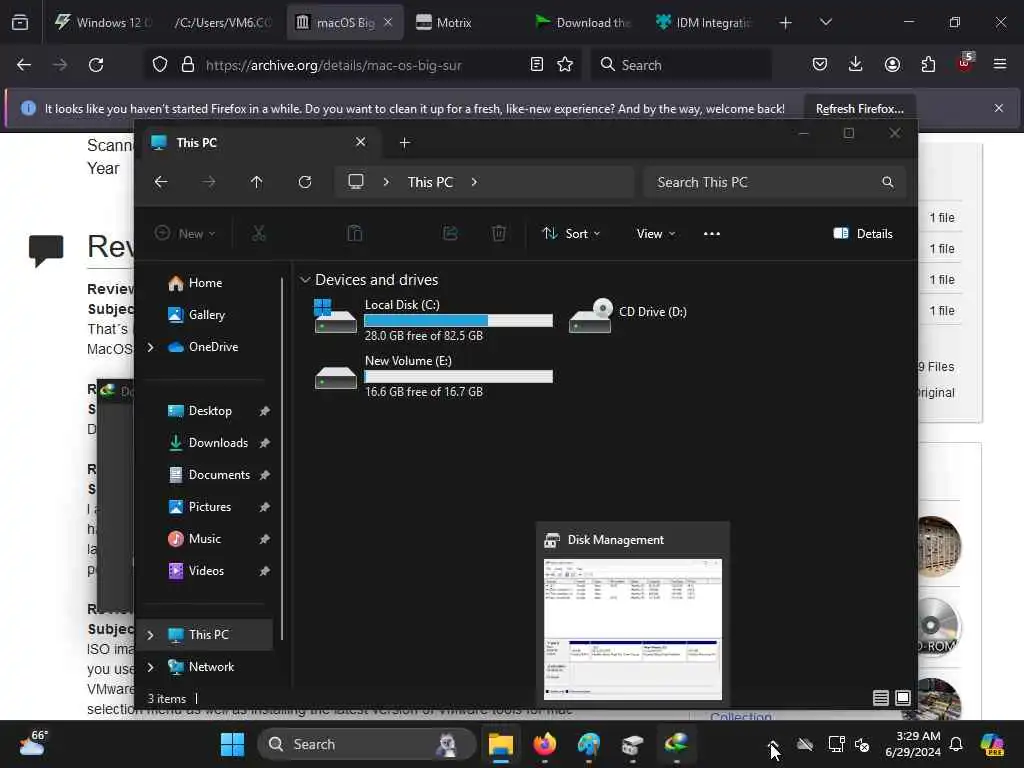Select Gallery in navigation pane
This screenshot has height=768, width=1024.
[206, 315]
